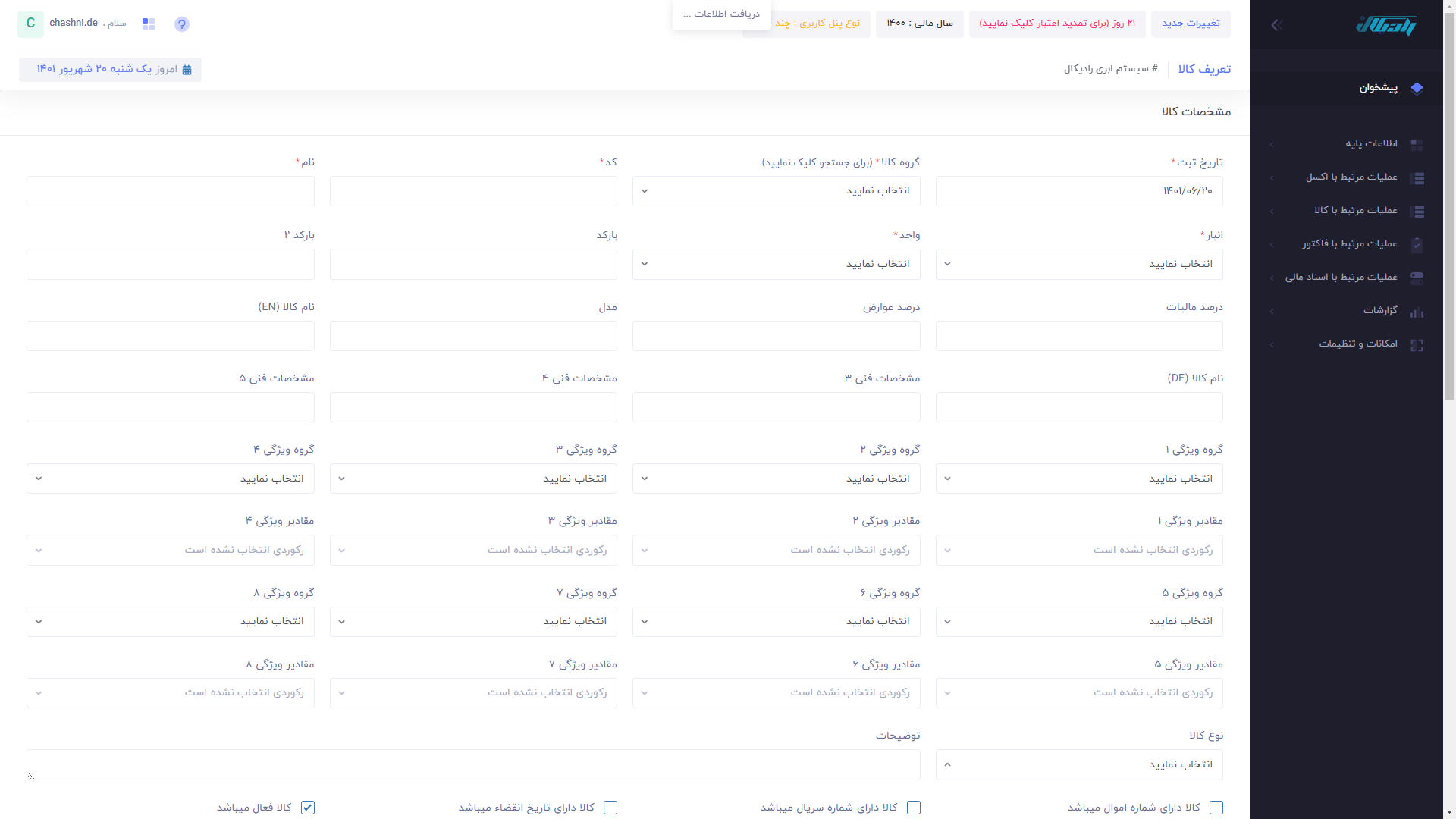The image size is (1456, 819).
Task: Open the گروه ویژگی ۵ dropdown
Action: (x=1079, y=621)
